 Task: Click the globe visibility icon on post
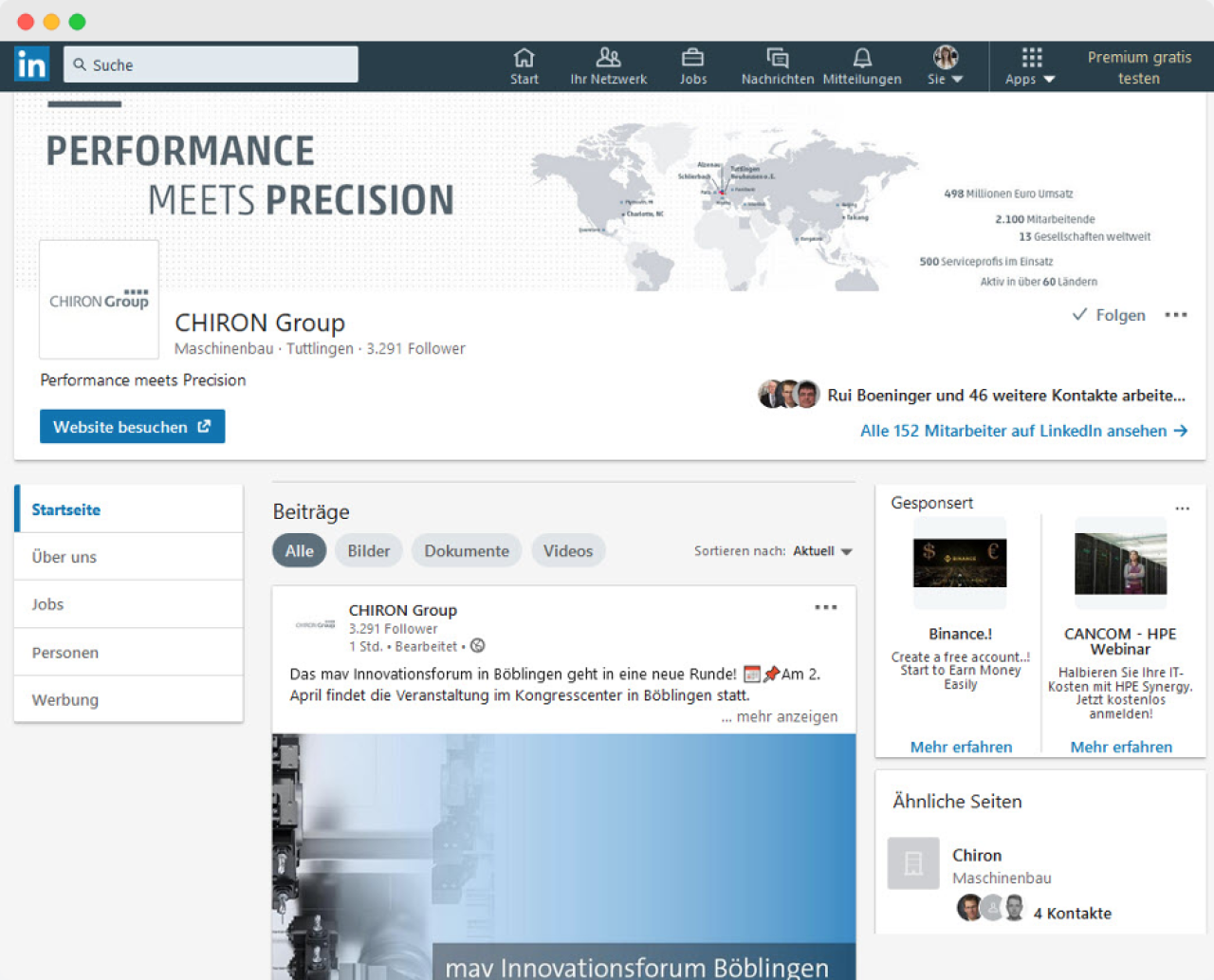(478, 645)
